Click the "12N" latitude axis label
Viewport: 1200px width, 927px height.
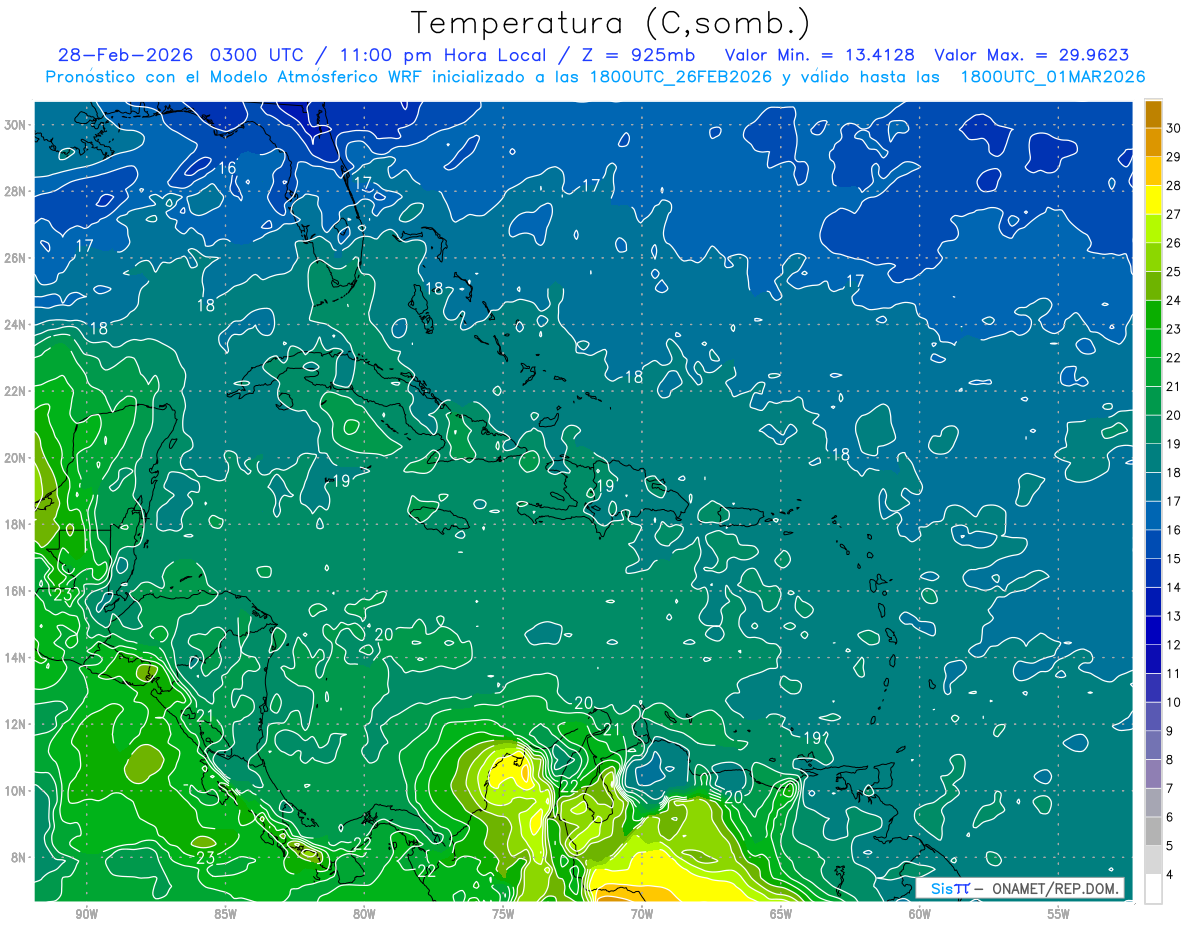coord(17,724)
